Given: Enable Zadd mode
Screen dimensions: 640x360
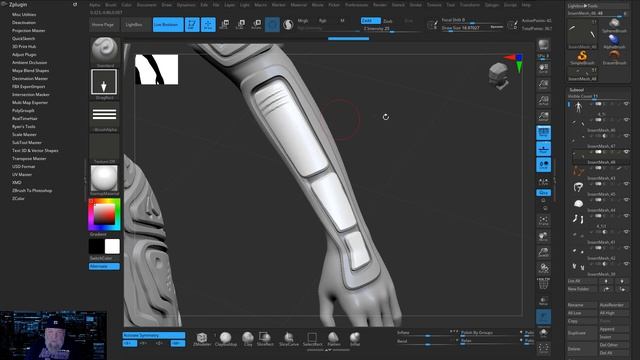Looking at the screenshot, I should pos(370,20).
